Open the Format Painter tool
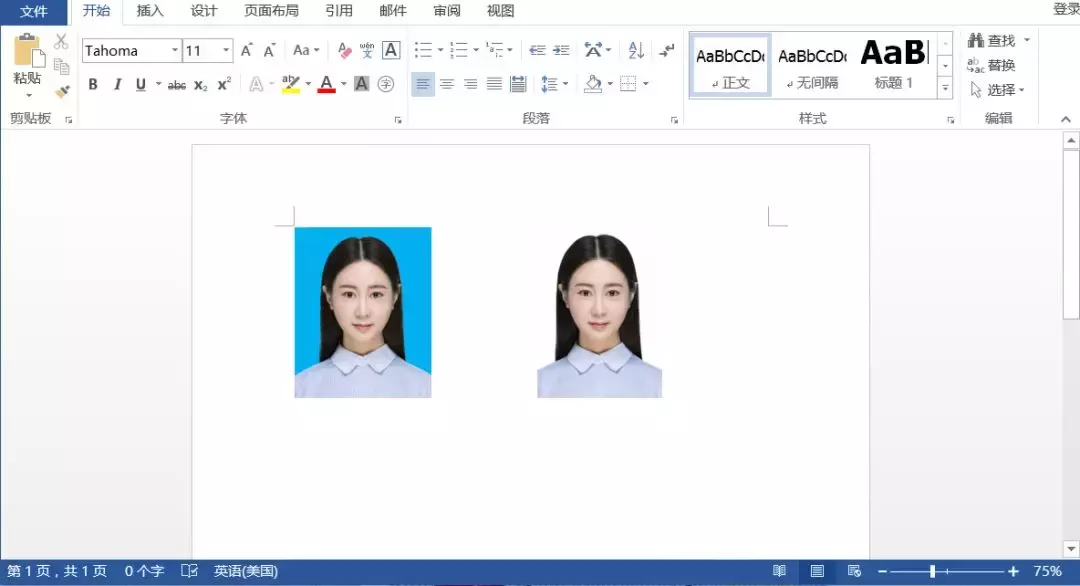1080x586 pixels. 62,92
